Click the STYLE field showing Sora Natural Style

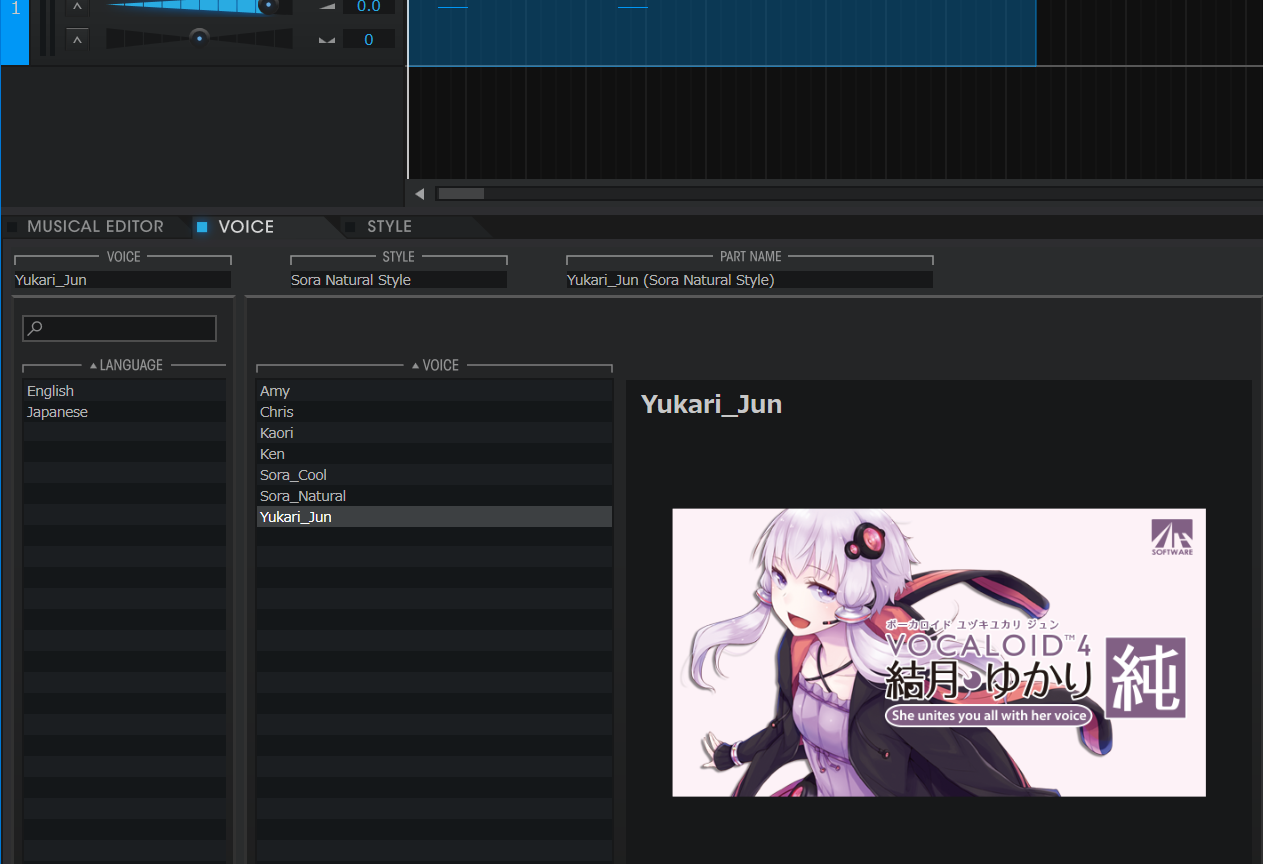[398, 280]
